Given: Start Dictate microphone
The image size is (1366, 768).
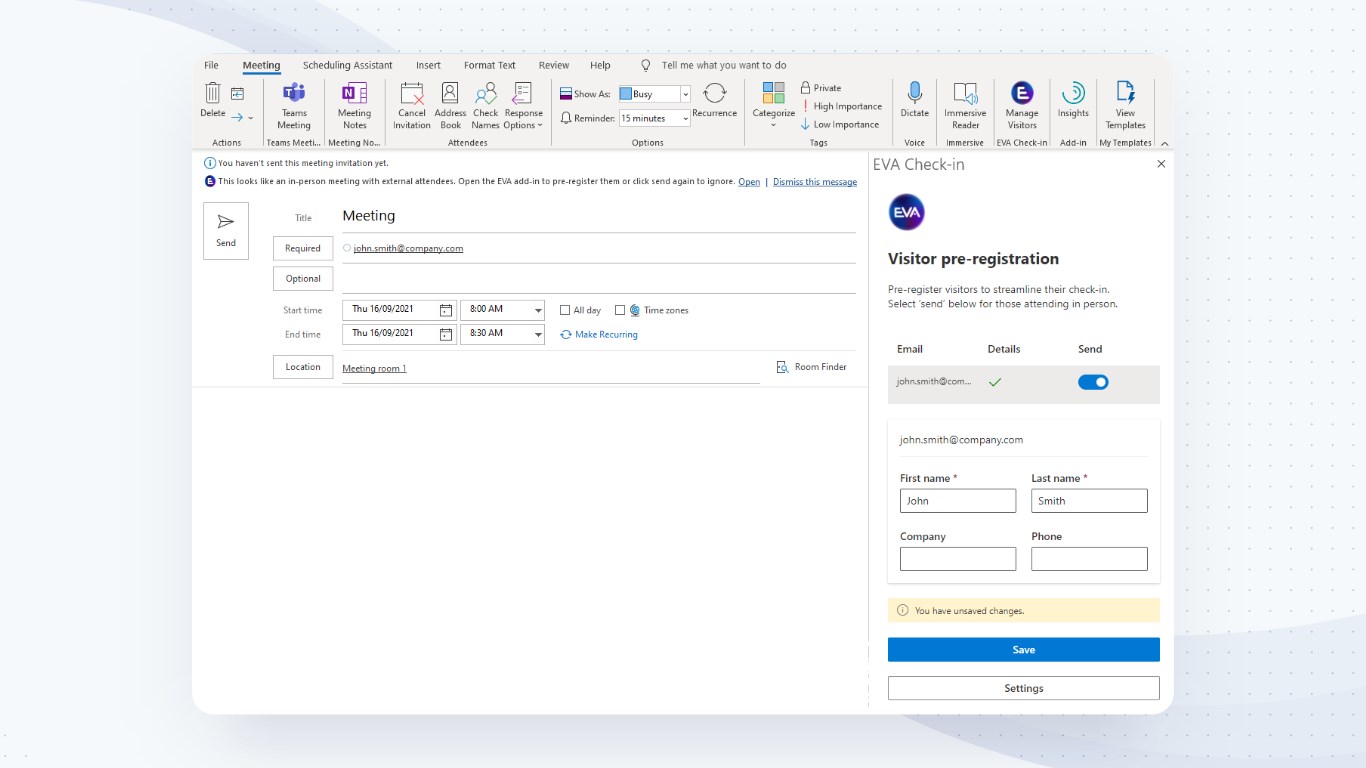Looking at the screenshot, I should (x=914, y=93).
